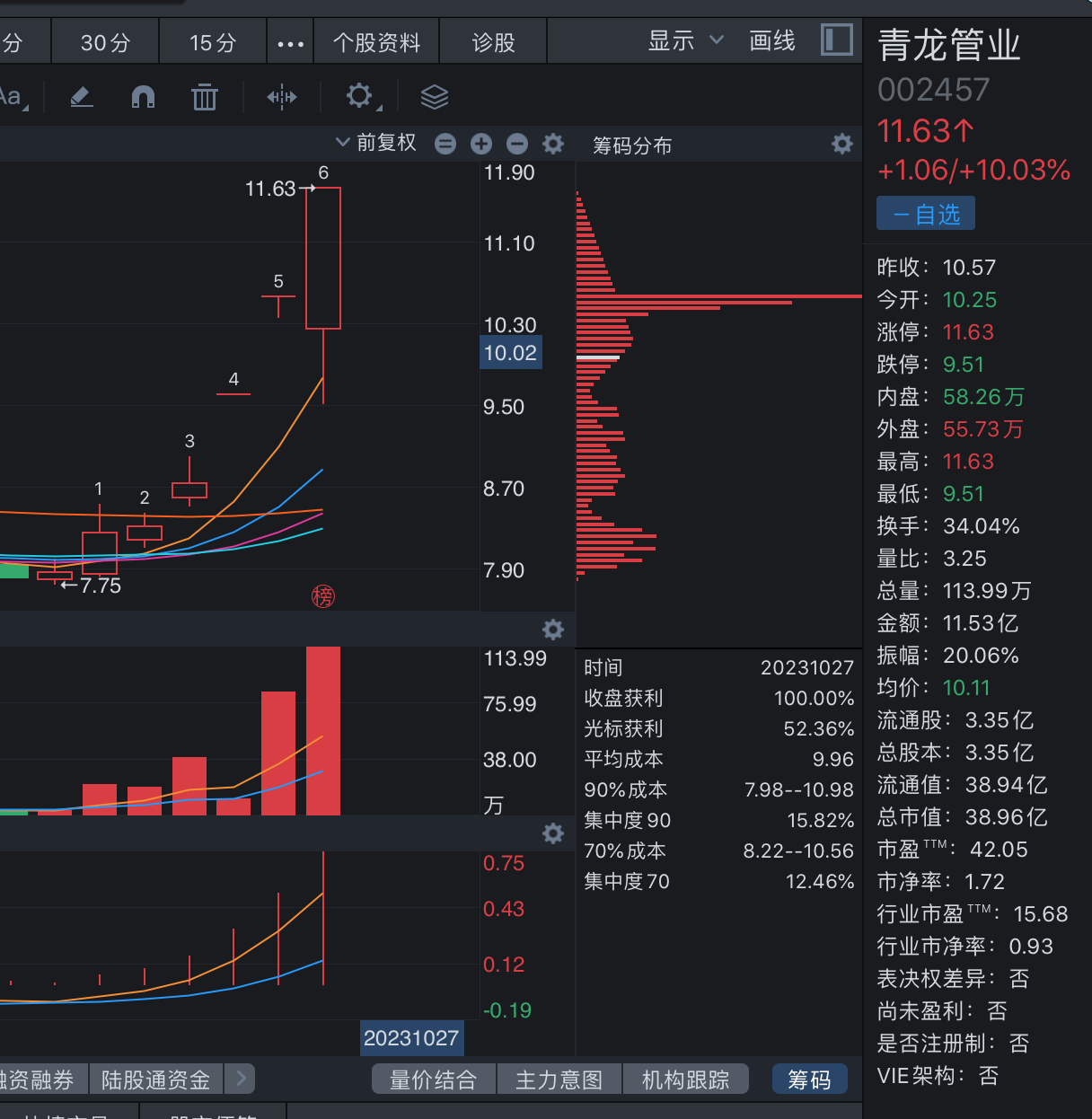Click the 20231027 date cursor label

411,1038
